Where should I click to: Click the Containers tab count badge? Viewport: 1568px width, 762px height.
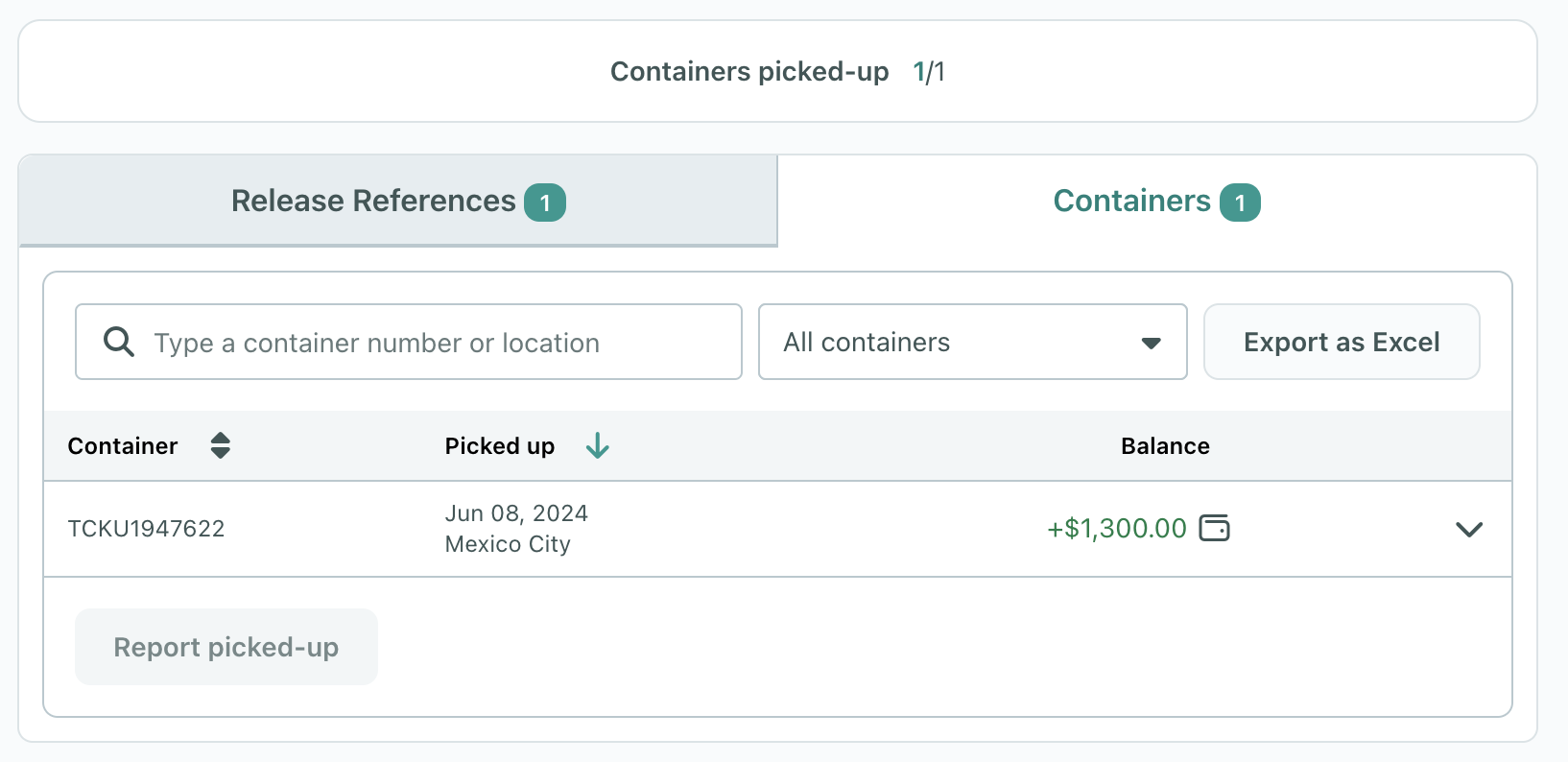click(x=1240, y=202)
